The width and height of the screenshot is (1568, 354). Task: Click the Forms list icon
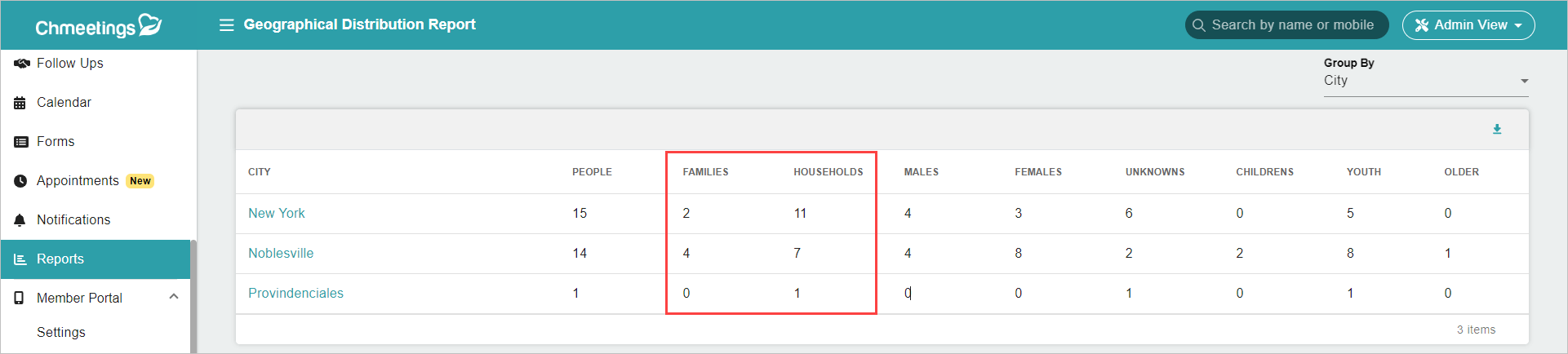click(x=21, y=142)
